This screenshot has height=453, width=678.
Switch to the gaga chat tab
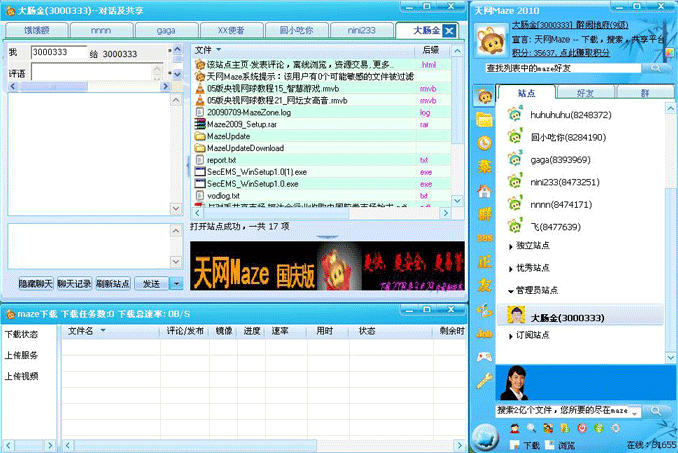(166, 31)
